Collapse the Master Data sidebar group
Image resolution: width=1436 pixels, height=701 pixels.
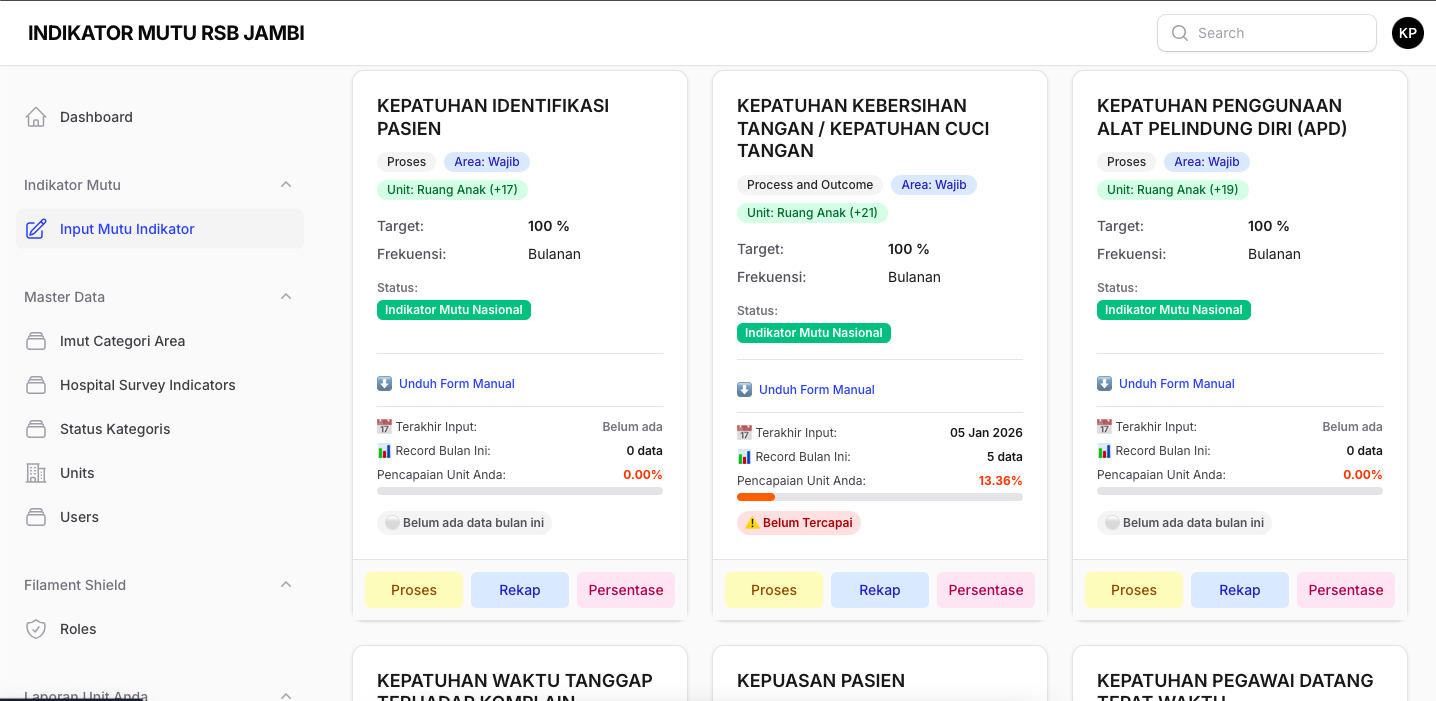coord(286,297)
